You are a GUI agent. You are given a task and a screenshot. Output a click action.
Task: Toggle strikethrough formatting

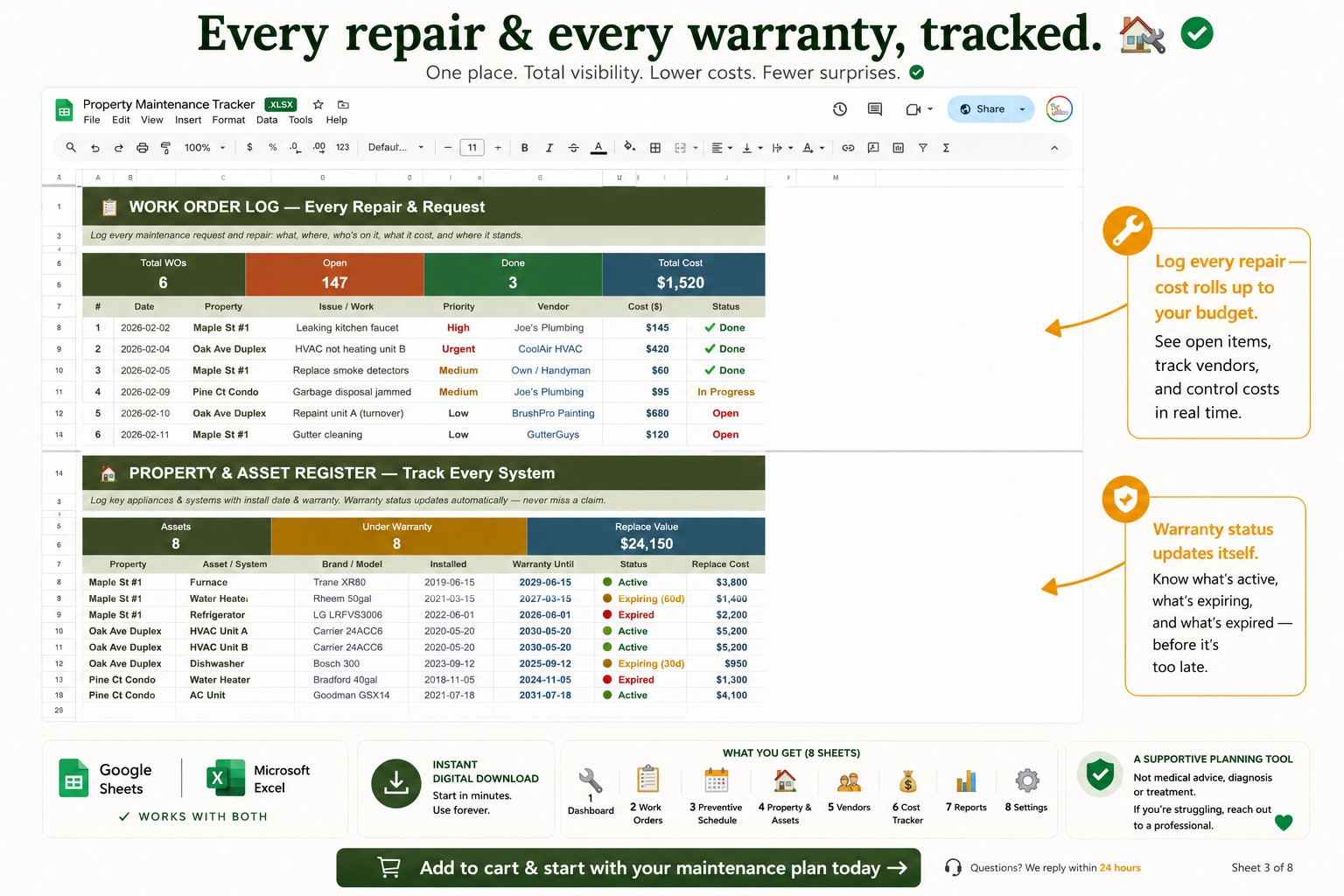[574, 148]
